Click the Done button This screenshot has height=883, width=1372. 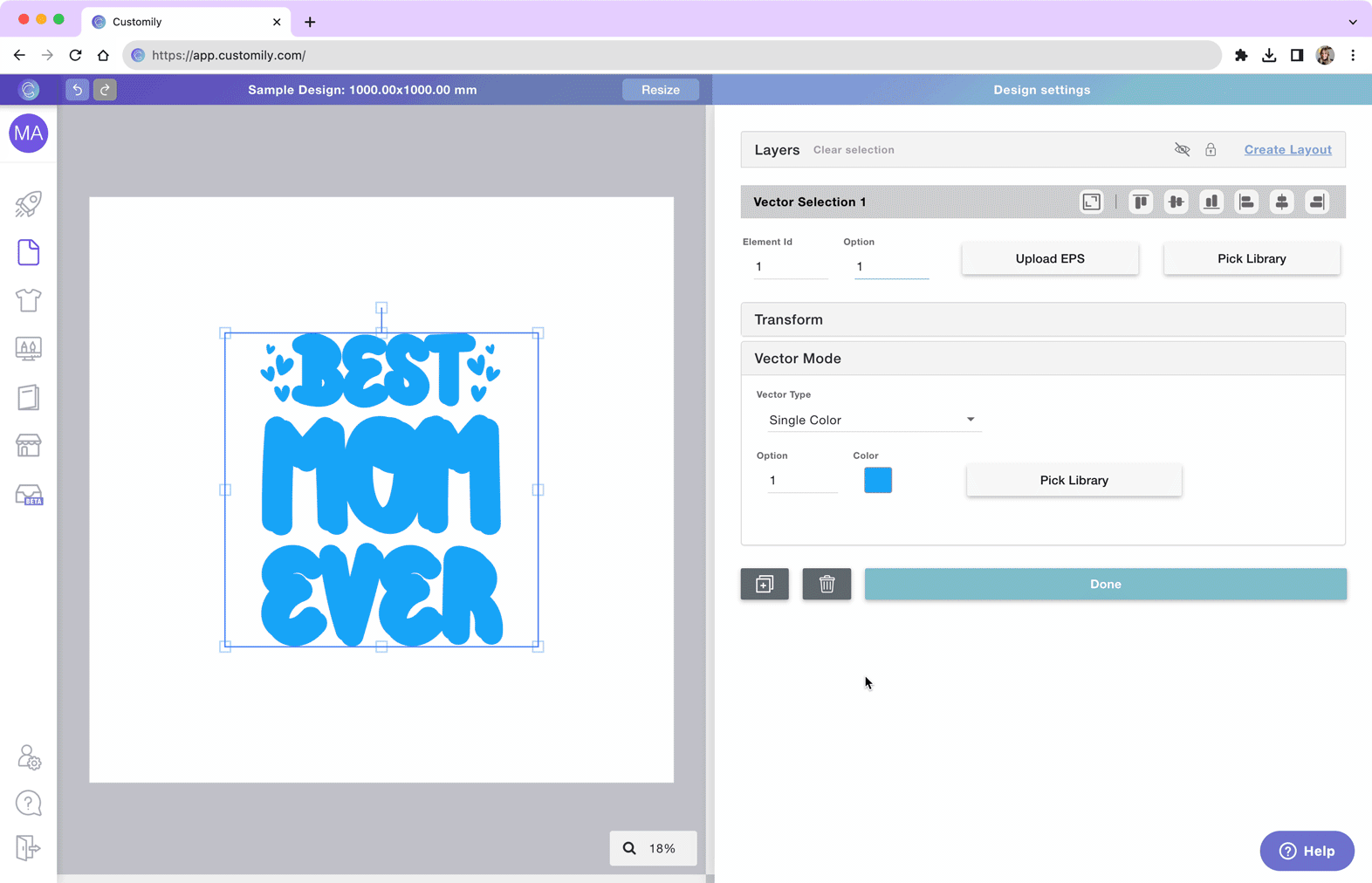[1105, 584]
